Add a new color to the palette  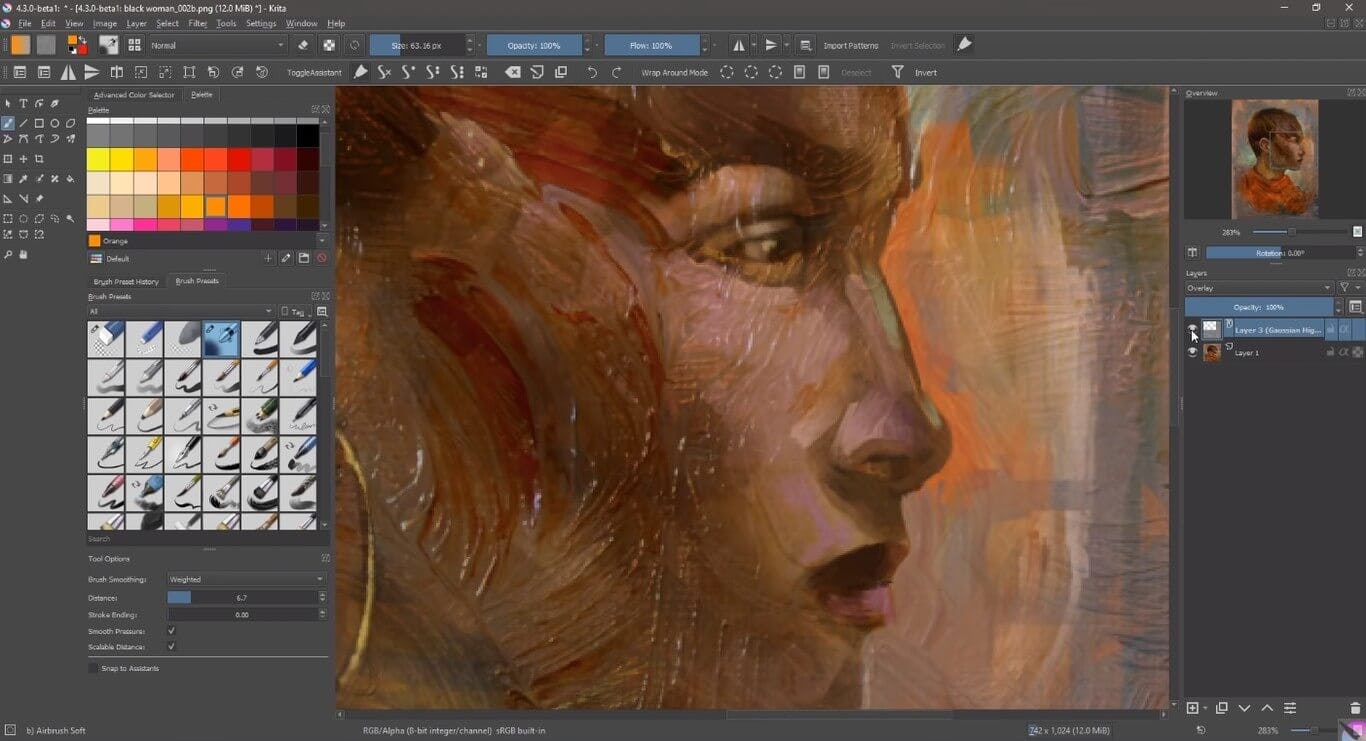point(268,258)
